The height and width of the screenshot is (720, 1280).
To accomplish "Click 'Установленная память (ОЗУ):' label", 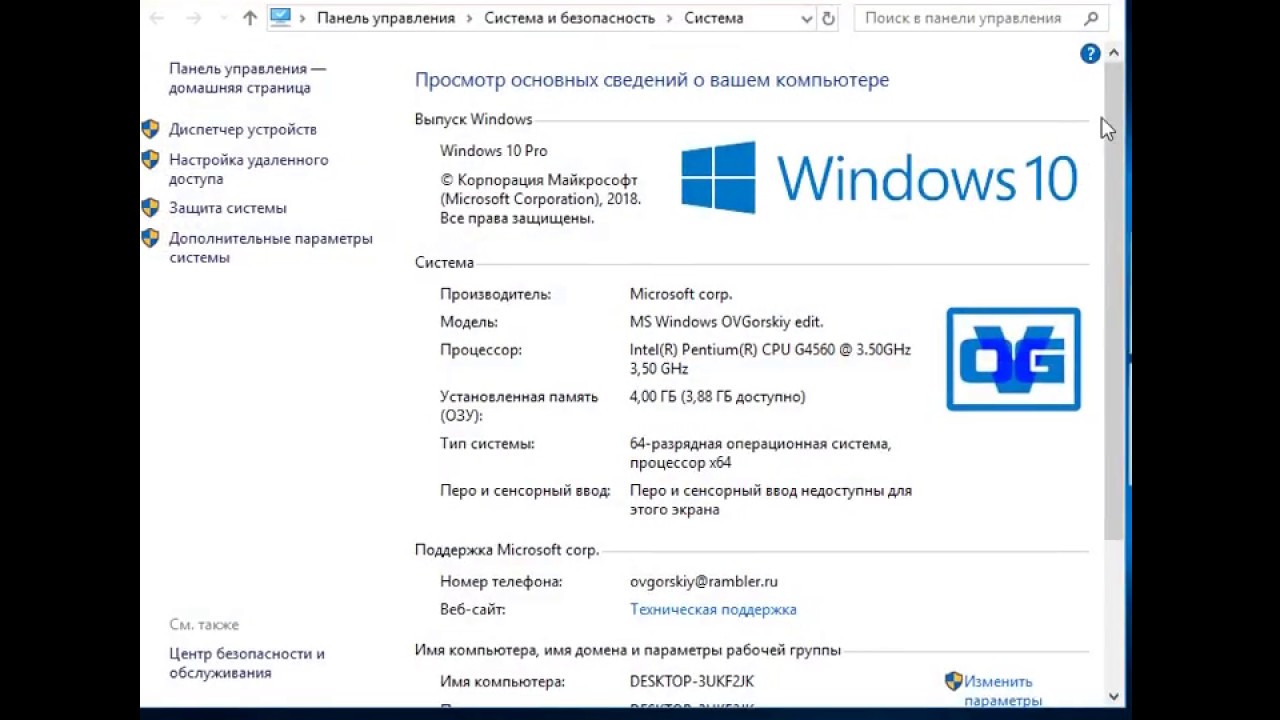I will (x=519, y=406).
